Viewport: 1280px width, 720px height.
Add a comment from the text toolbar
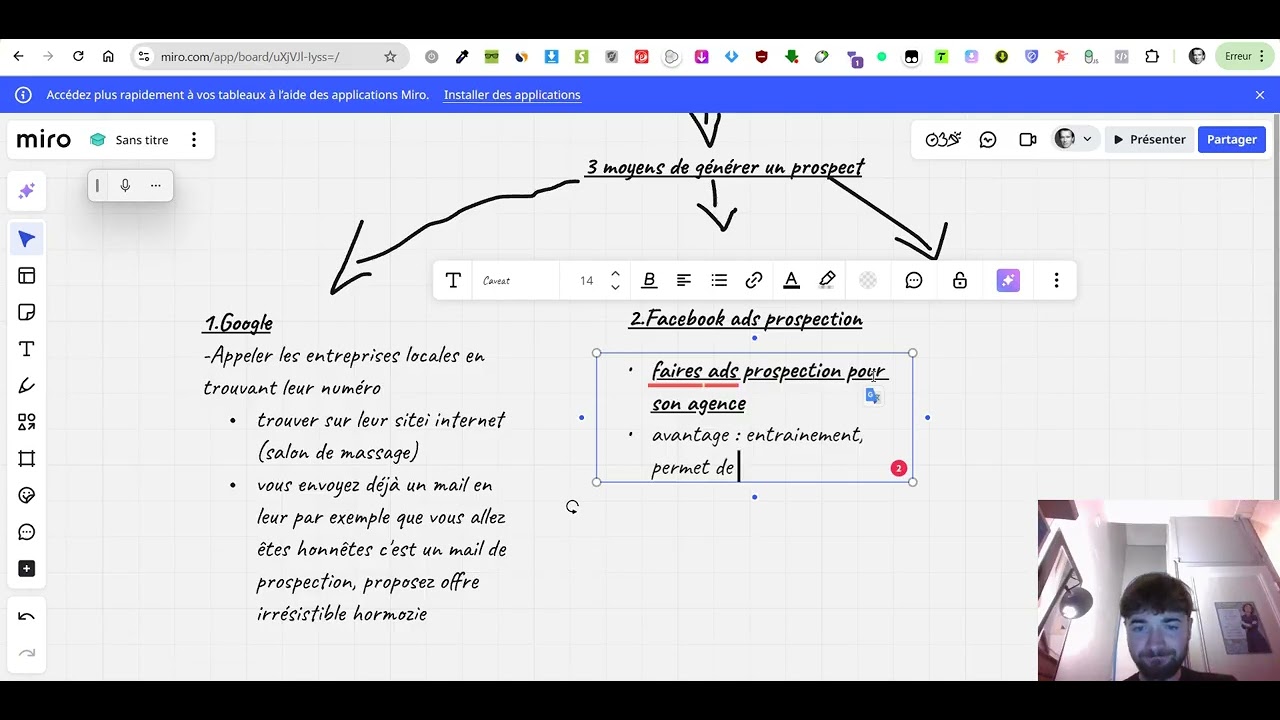point(914,281)
